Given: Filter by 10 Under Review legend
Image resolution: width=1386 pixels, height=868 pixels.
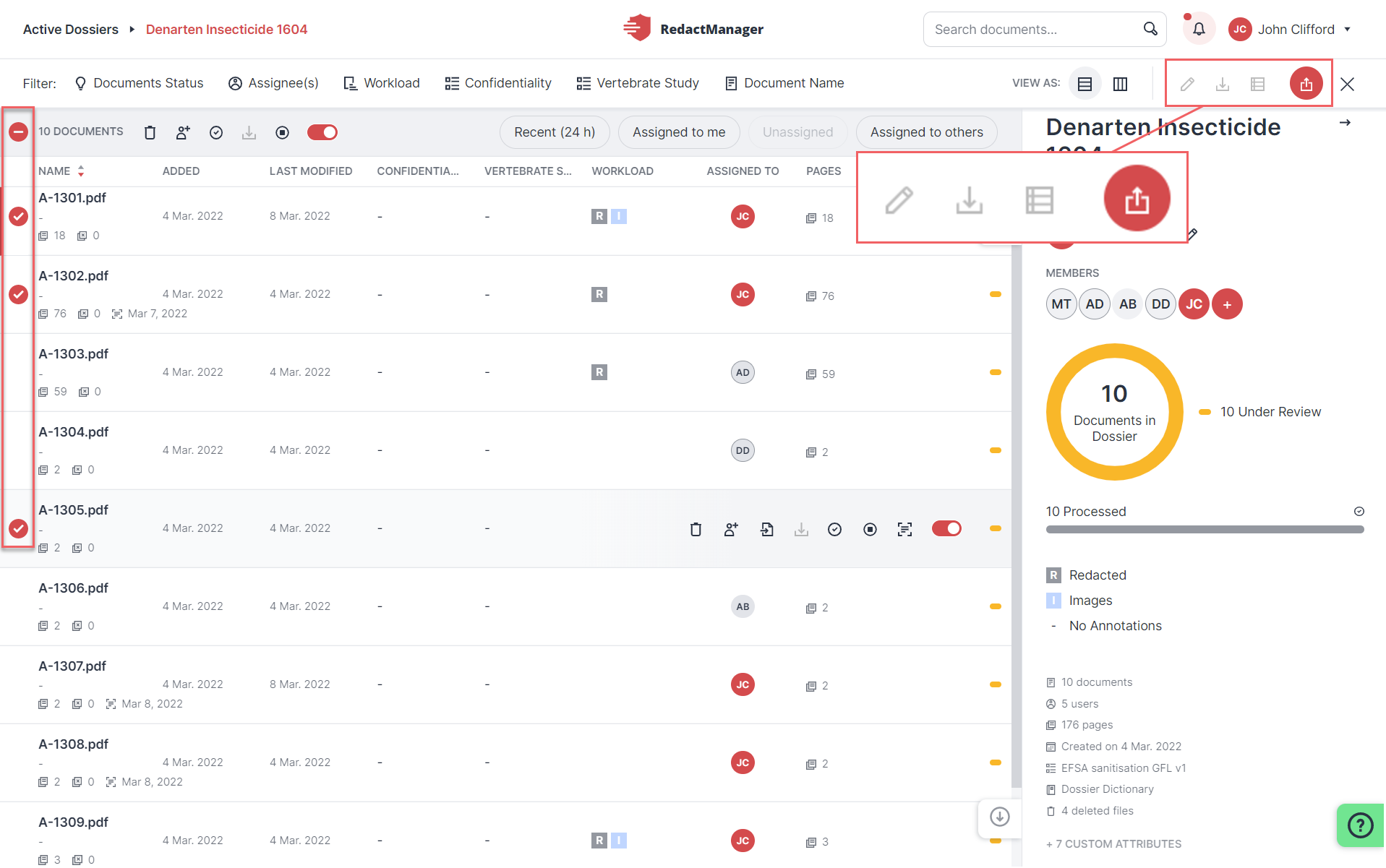Looking at the screenshot, I should 1259,412.
